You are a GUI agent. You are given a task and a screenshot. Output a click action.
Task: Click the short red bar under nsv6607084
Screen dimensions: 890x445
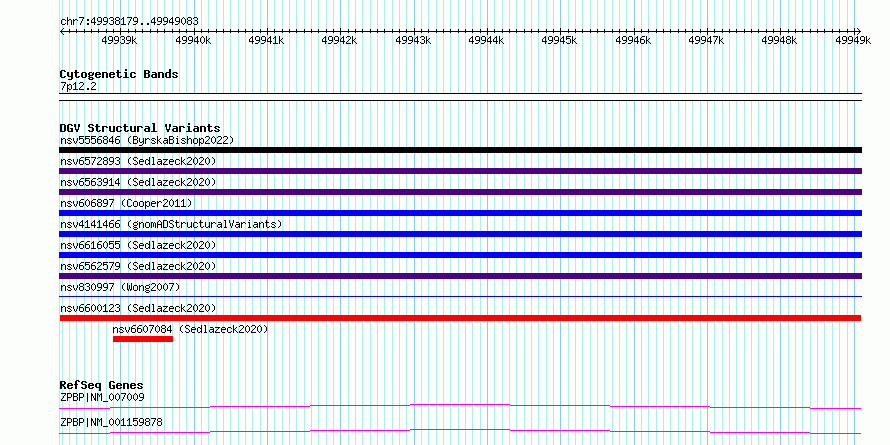click(x=143, y=339)
